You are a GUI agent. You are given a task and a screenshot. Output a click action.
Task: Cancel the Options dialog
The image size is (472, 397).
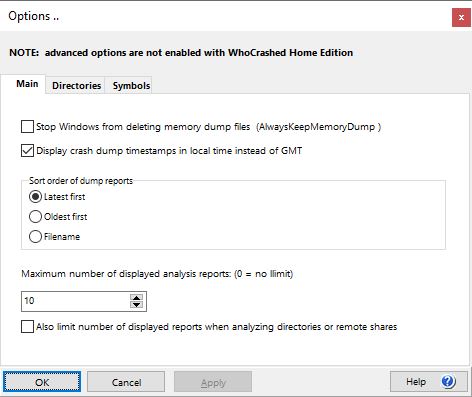(126, 382)
